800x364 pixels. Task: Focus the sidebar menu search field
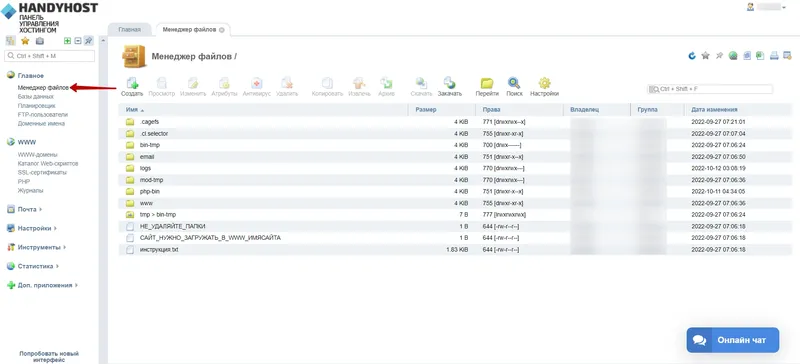49,56
